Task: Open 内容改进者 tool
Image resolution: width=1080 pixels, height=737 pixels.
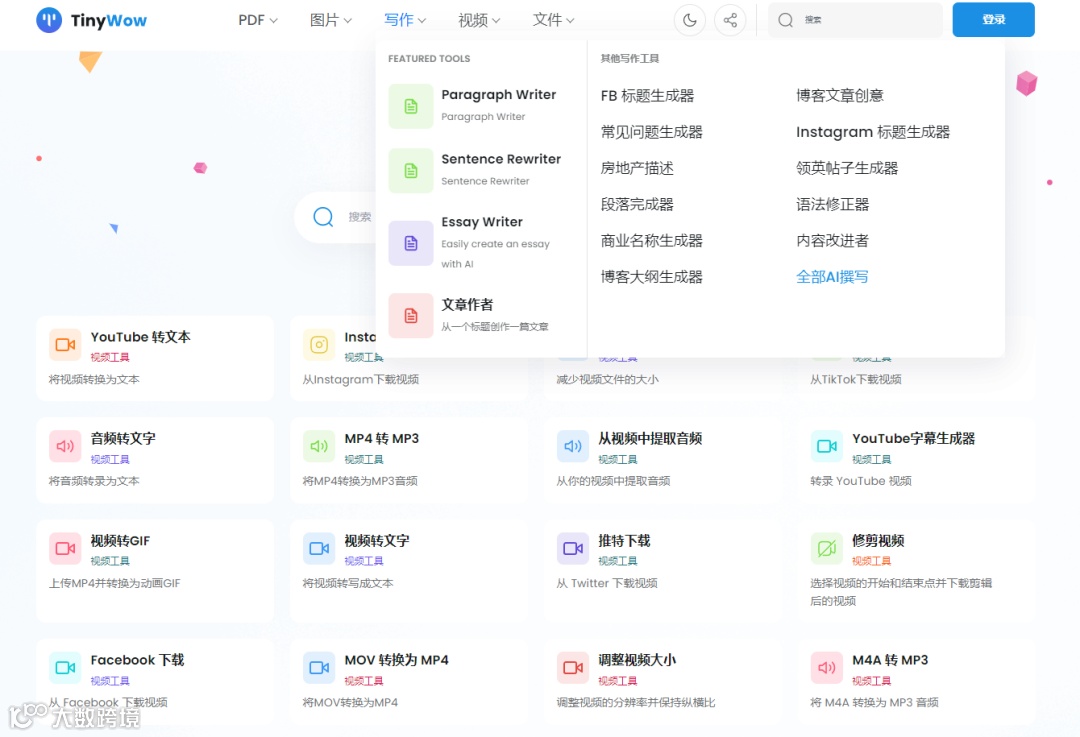Action: [x=833, y=240]
